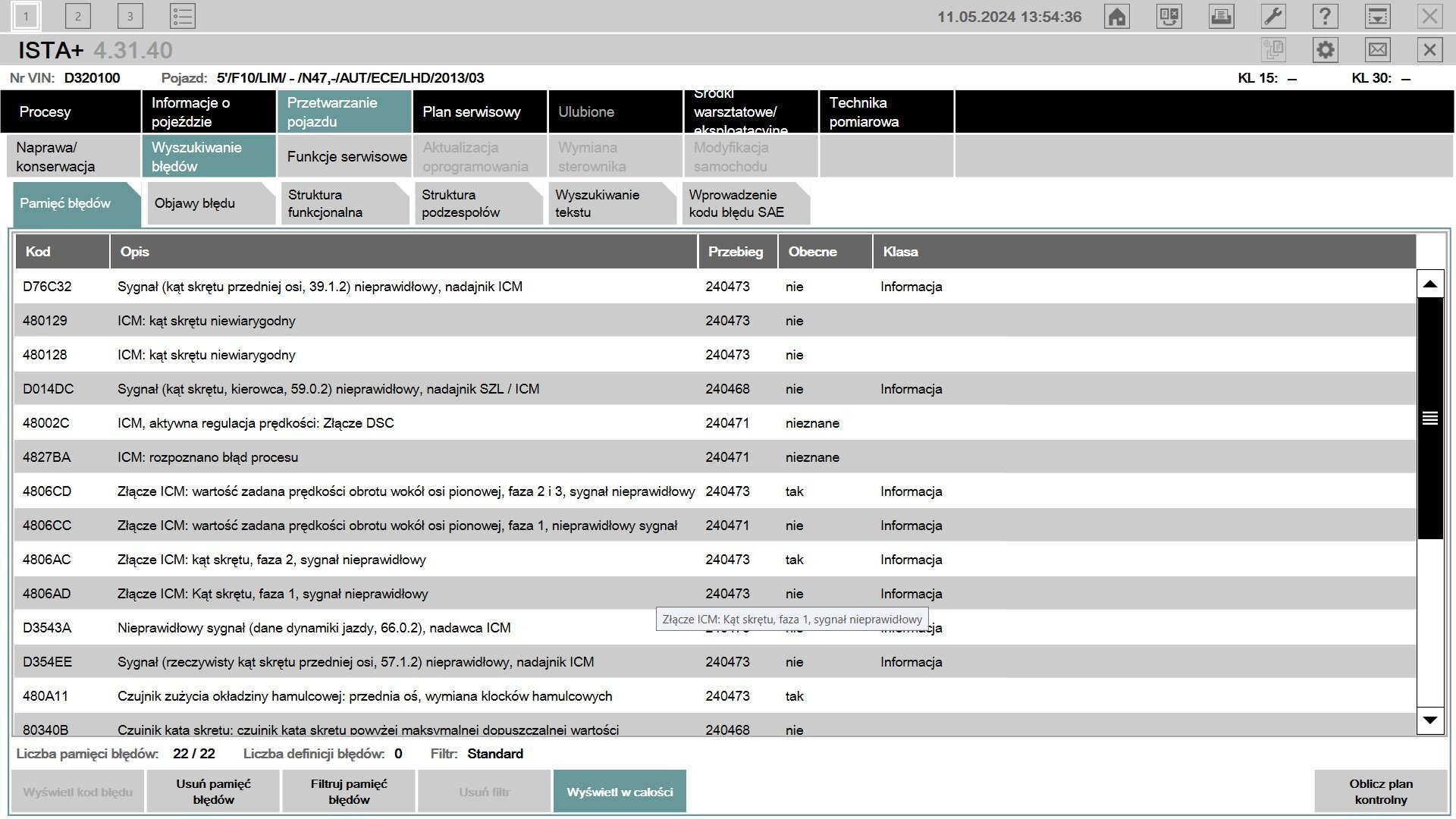1456x819 pixels.
Task: Open Środki warsztatowe/eksploatacyjne menu
Action: coord(752,111)
